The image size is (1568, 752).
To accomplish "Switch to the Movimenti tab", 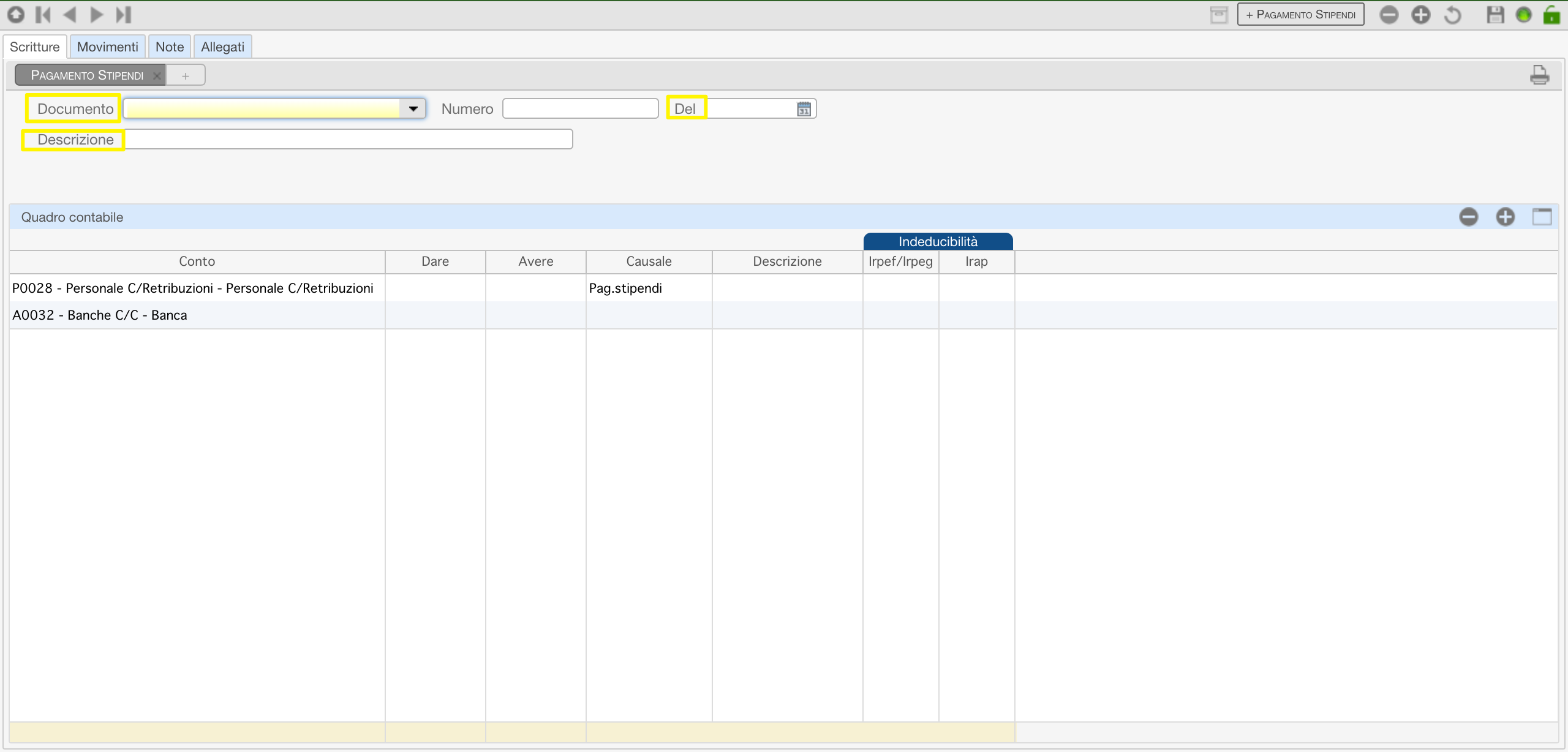I will [x=108, y=47].
